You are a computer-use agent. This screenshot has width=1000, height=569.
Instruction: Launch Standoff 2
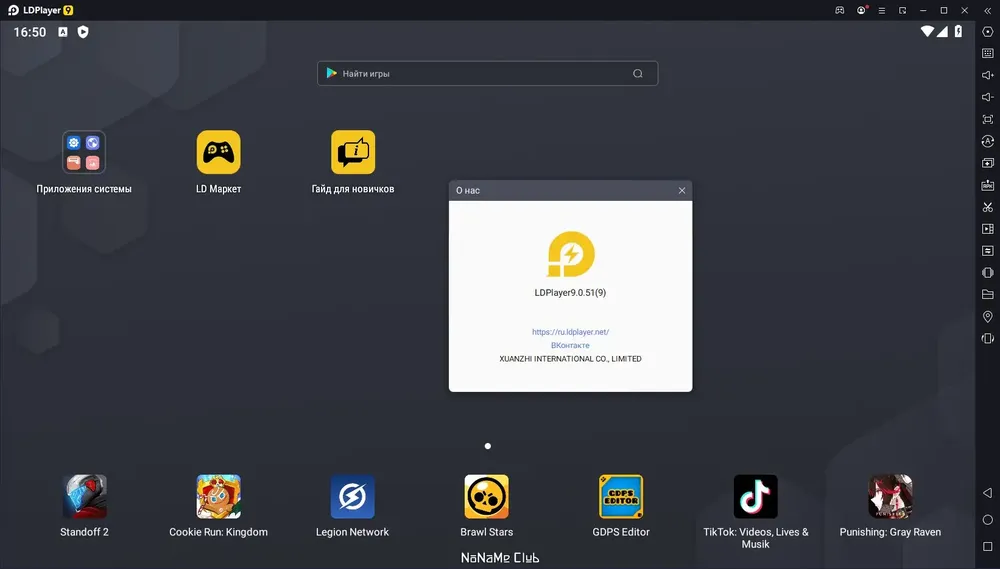click(x=84, y=496)
